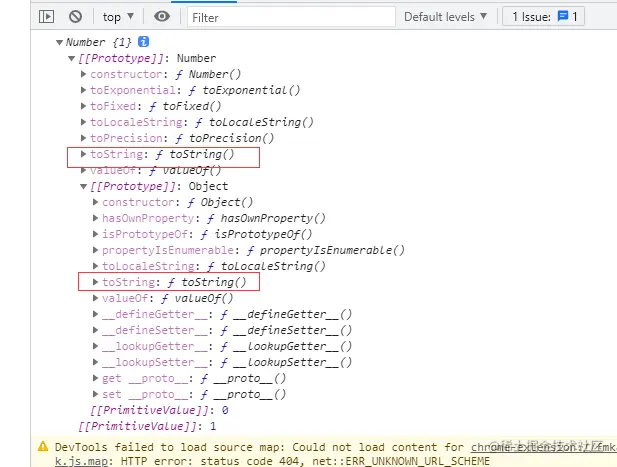Click the 'ƒ __lookupSetter__()' function value
The image size is (617, 467).
(x=286, y=362)
